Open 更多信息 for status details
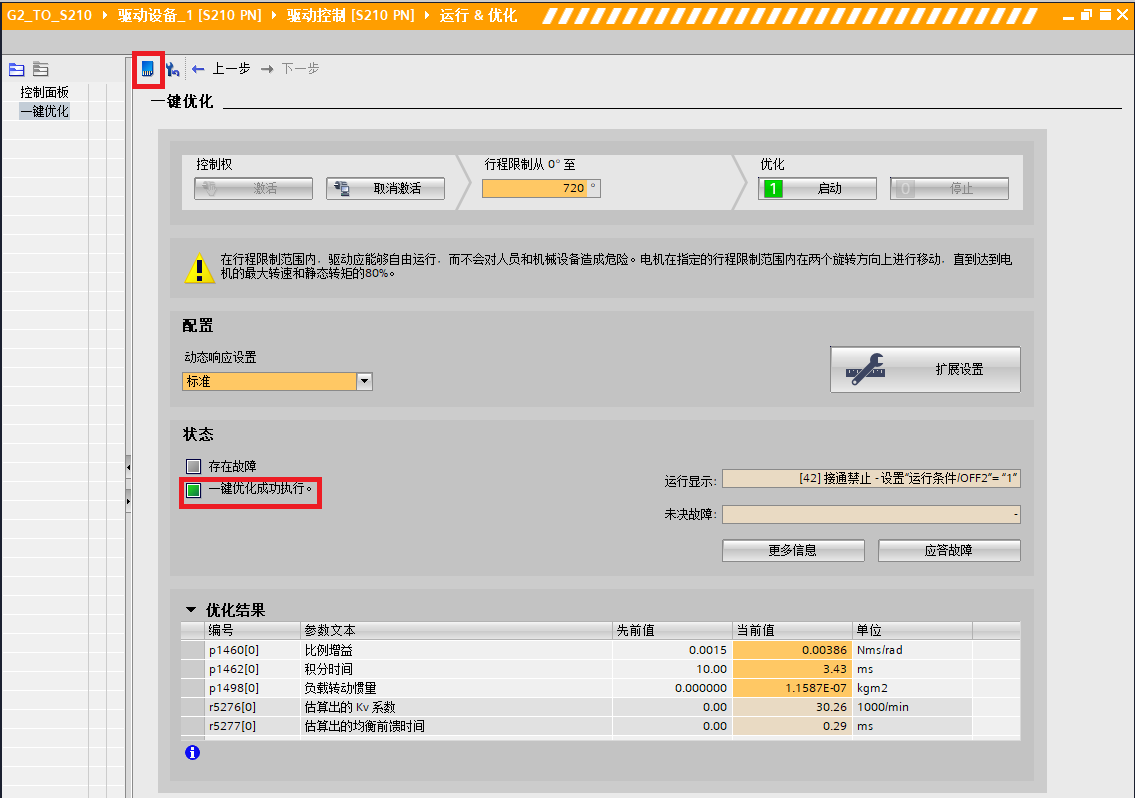The image size is (1135, 798). click(793, 550)
